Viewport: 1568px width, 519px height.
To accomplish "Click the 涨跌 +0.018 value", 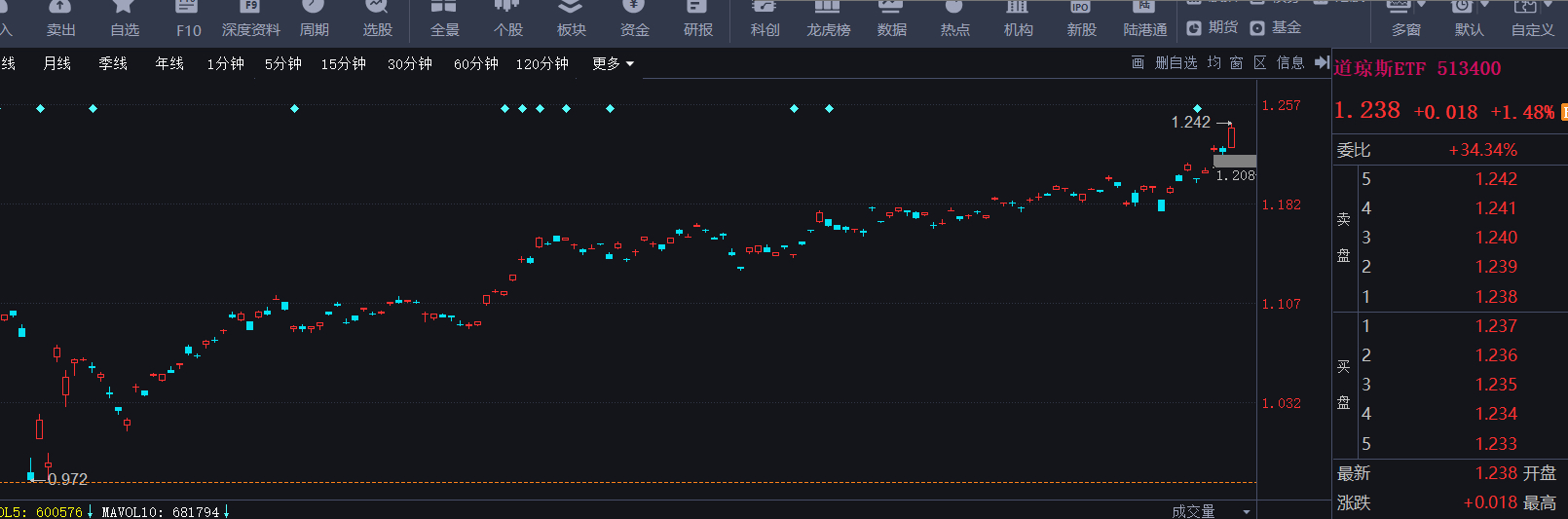I will (x=1490, y=502).
